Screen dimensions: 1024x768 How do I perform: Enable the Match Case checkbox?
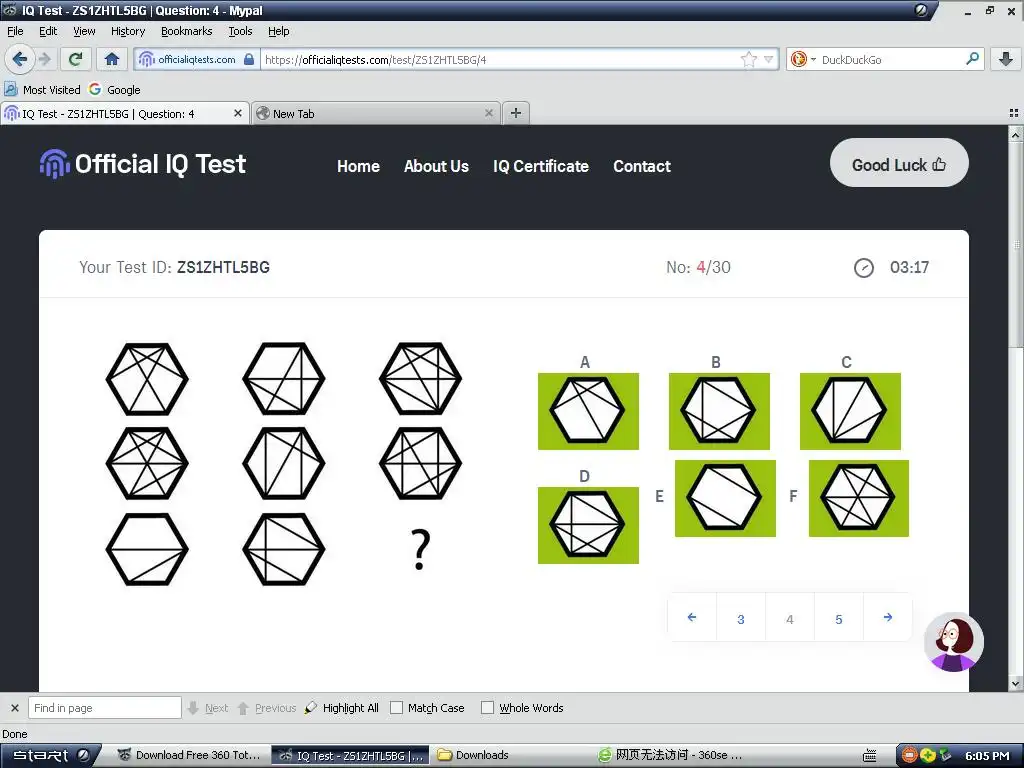tap(396, 708)
